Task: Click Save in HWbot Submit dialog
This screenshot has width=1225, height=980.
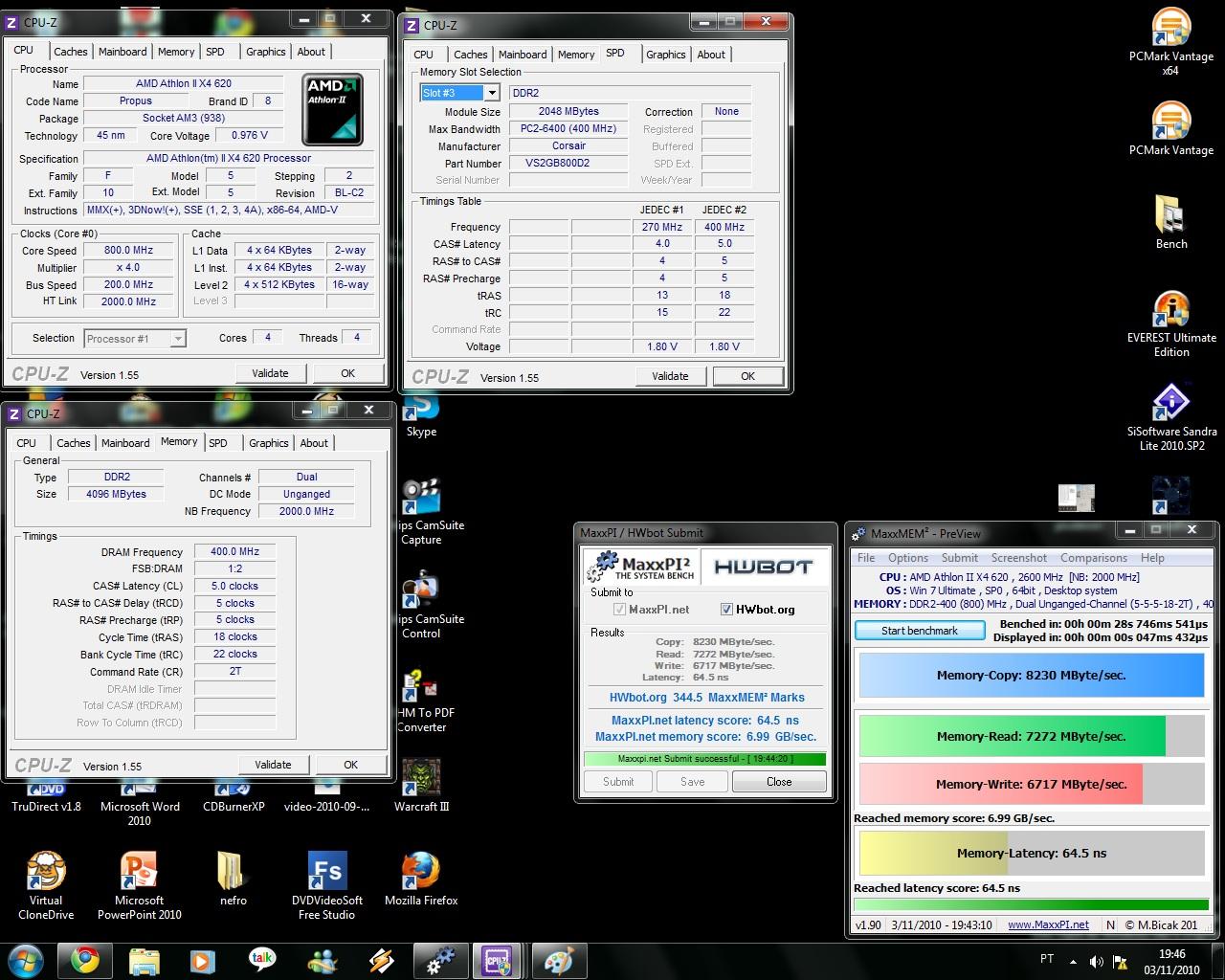Action: (693, 782)
